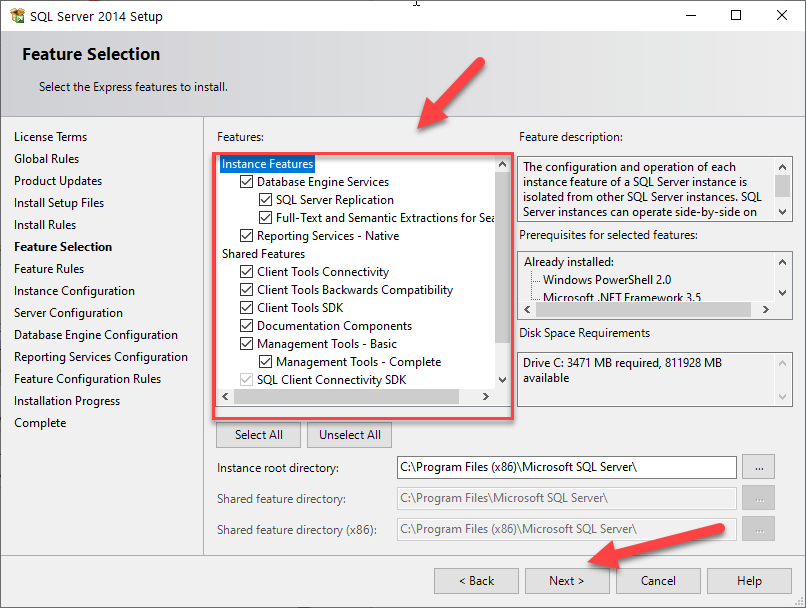The width and height of the screenshot is (806, 608).
Task: Cancel the SQL Server setup
Action: (x=658, y=581)
